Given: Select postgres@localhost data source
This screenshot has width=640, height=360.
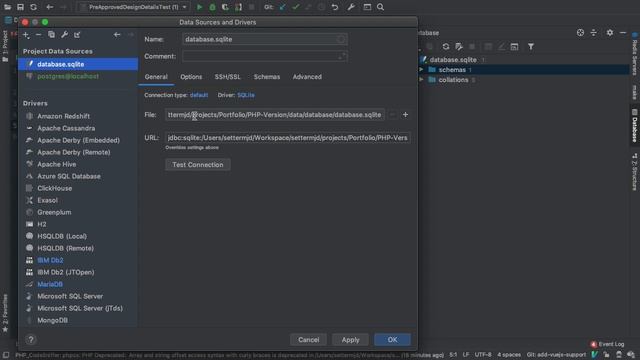Looking at the screenshot, I should pos(78,76).
